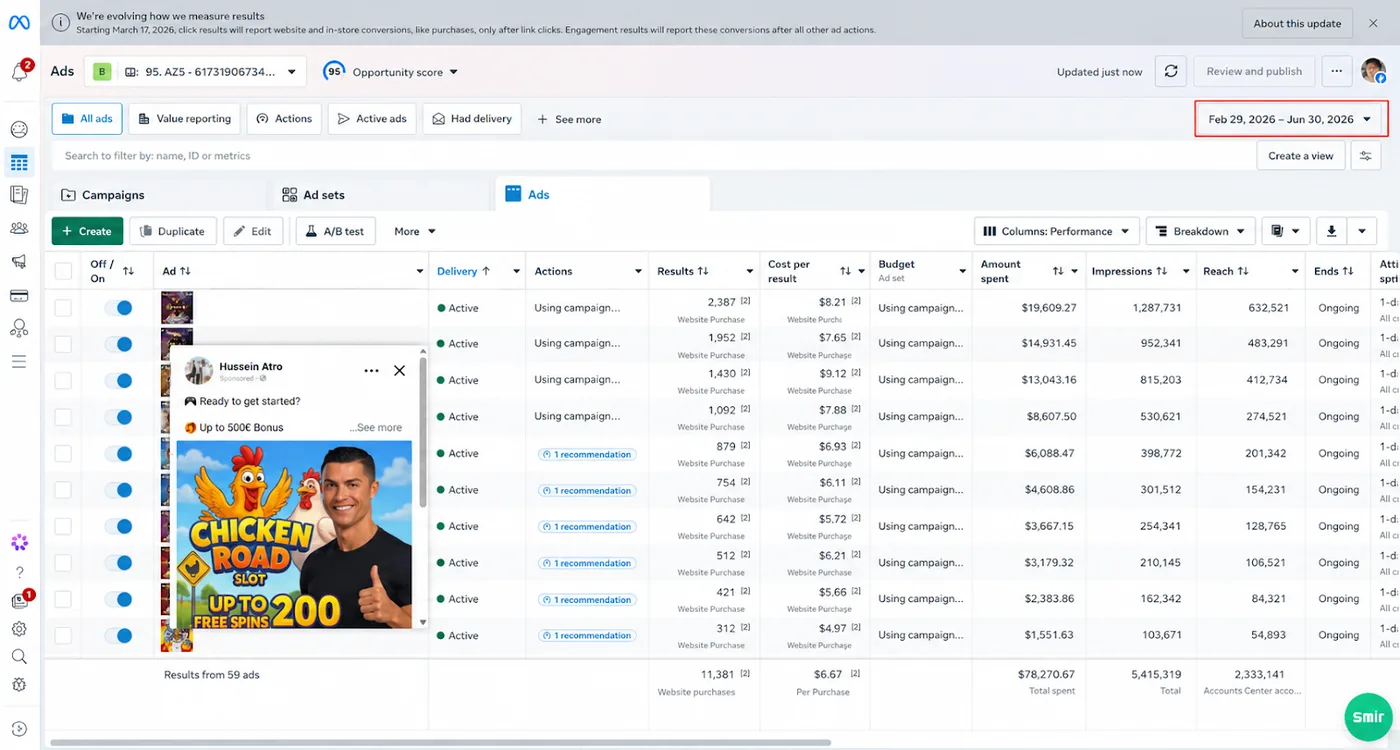1400x750 pixels.
Task: Select the Campaigns table icon in sidebar
Action: (19, 163)
